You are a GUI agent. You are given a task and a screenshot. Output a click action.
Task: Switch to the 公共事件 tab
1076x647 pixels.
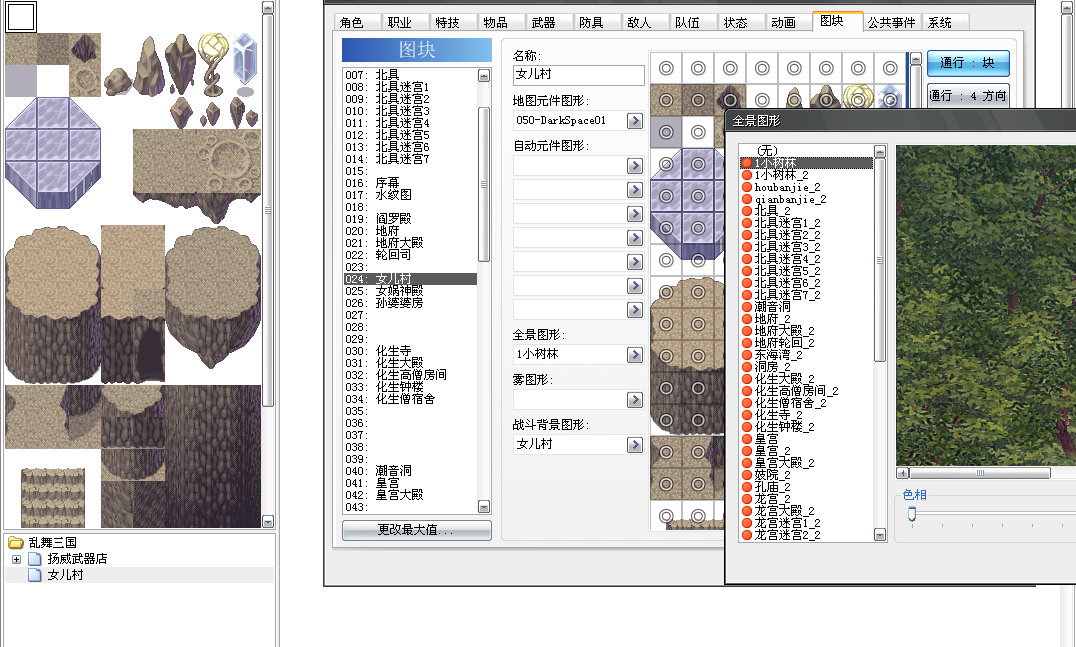(891, 23)
